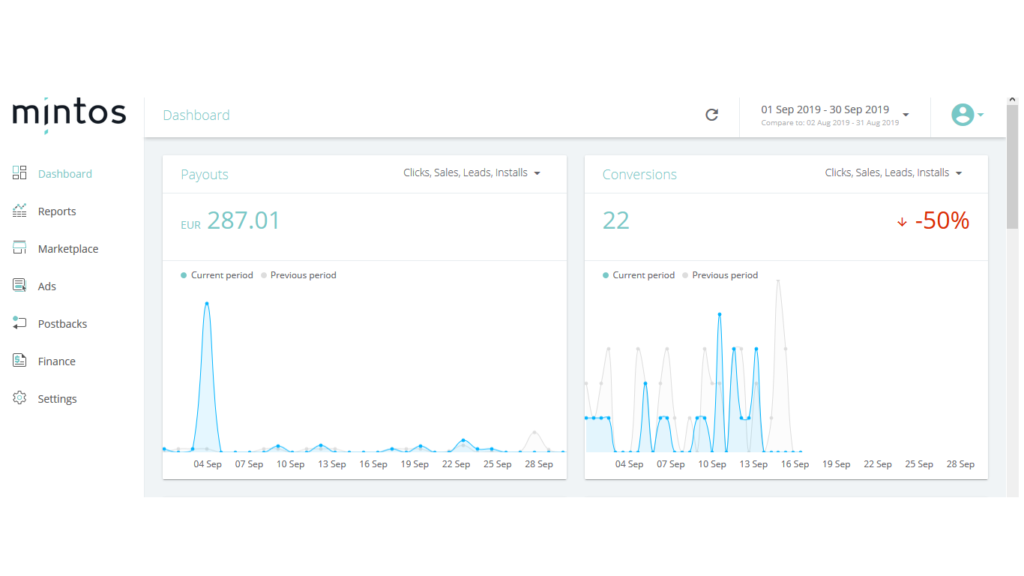
Task: Toggle Current period legend in Conversions chart
Action: [639, 275]
